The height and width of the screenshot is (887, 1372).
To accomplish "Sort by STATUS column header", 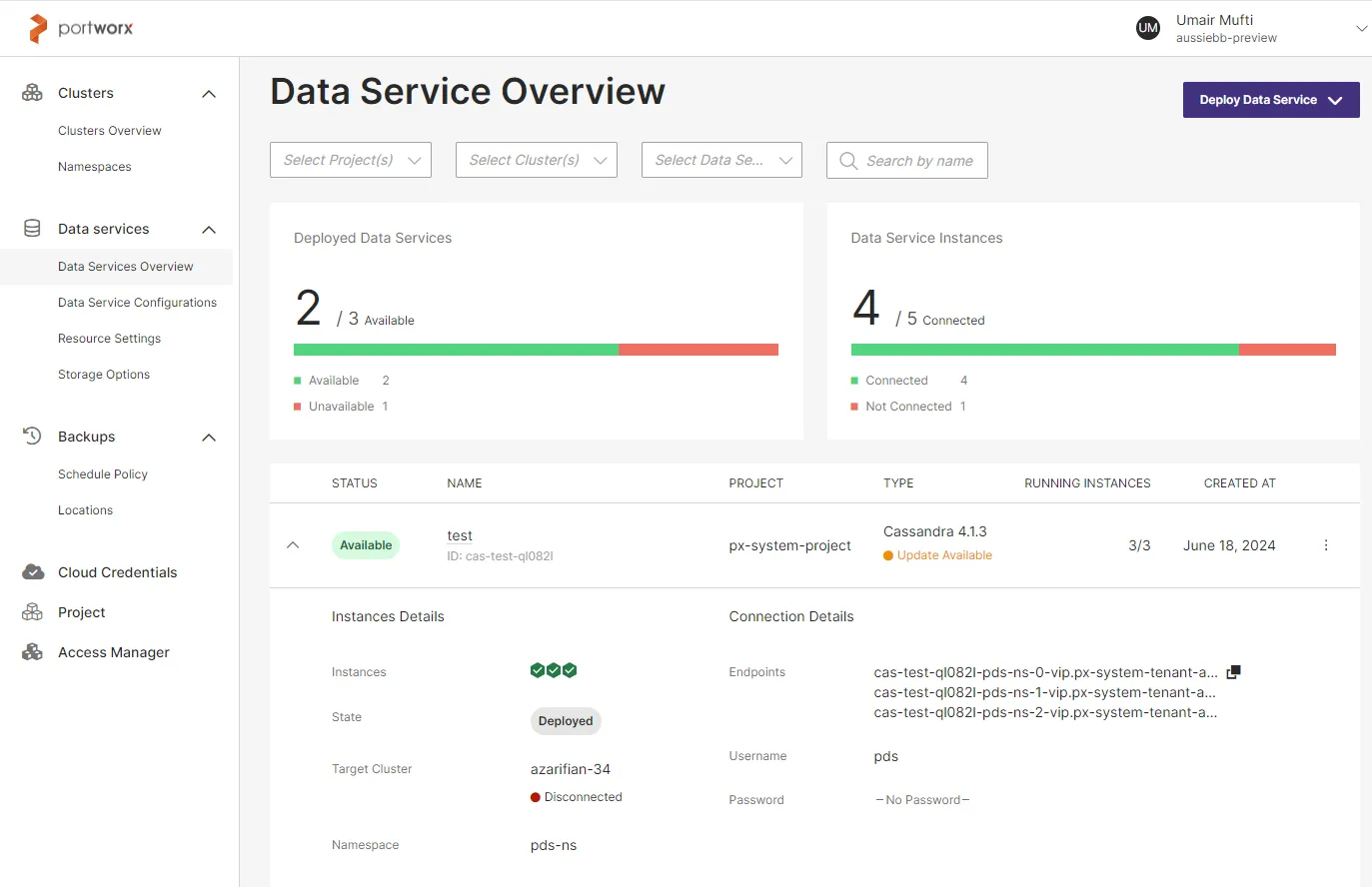I will [355, 483].
